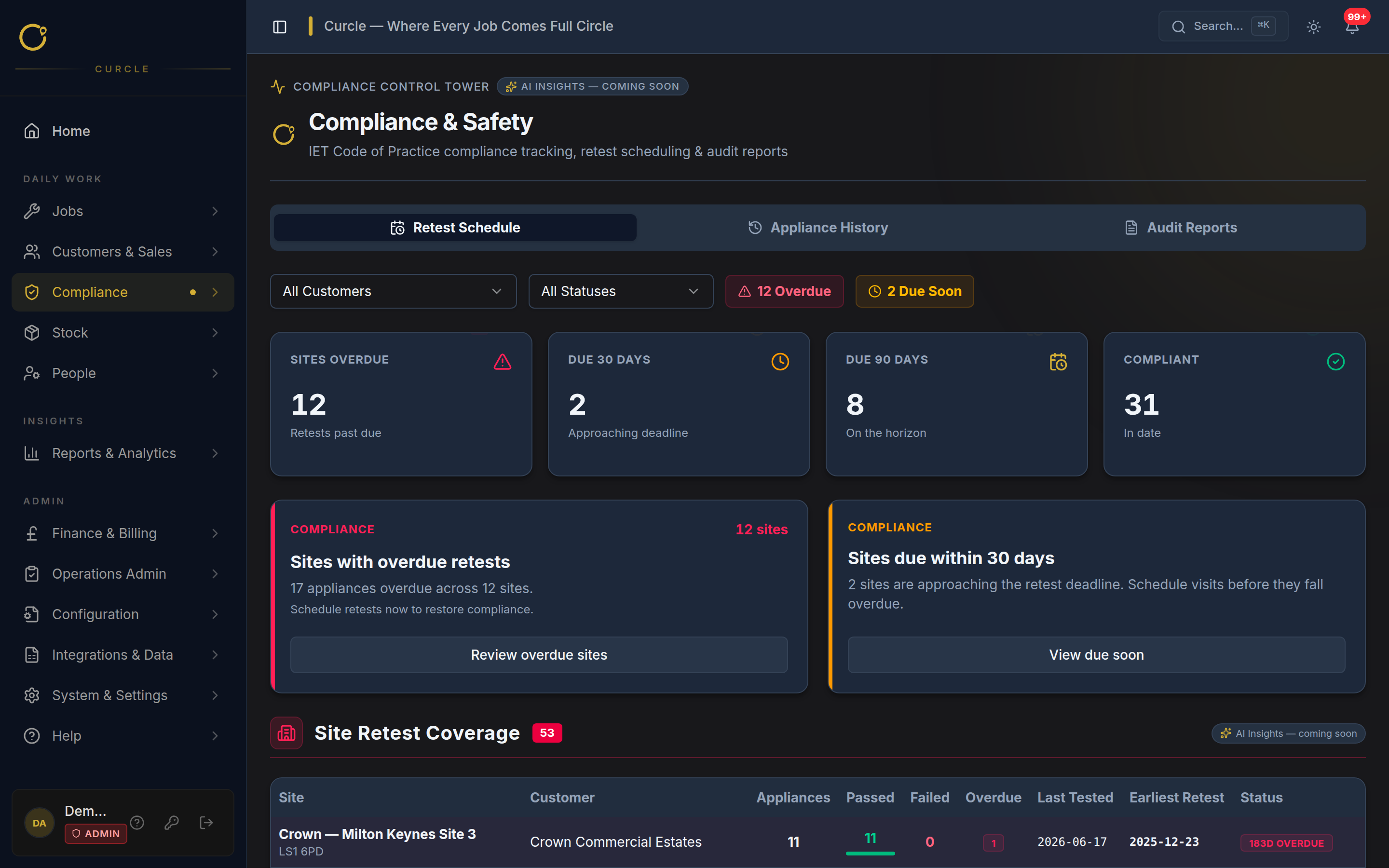
Task: Open Help menu item in sidebar
Action: click(x=123, y=735)
